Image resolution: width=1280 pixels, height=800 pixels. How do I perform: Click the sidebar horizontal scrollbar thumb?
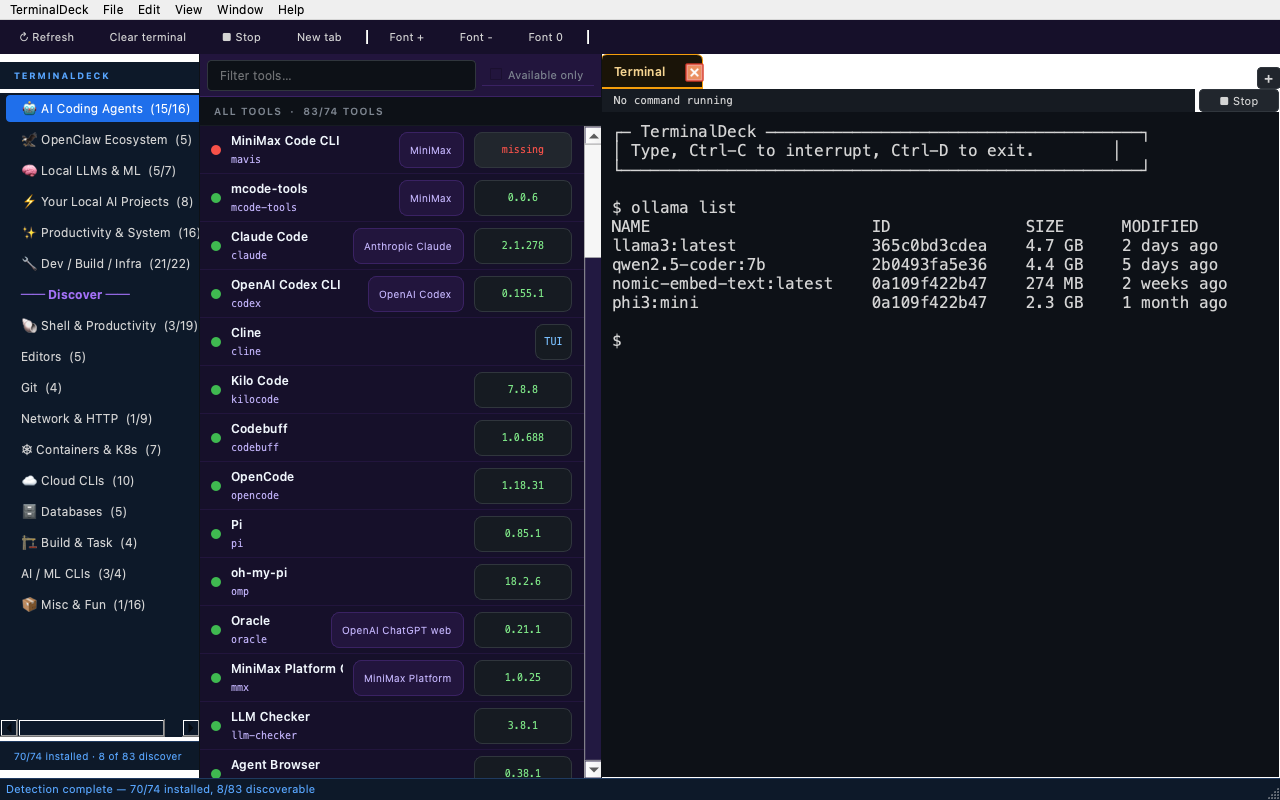pyautogui.click(x=91, y=728)
